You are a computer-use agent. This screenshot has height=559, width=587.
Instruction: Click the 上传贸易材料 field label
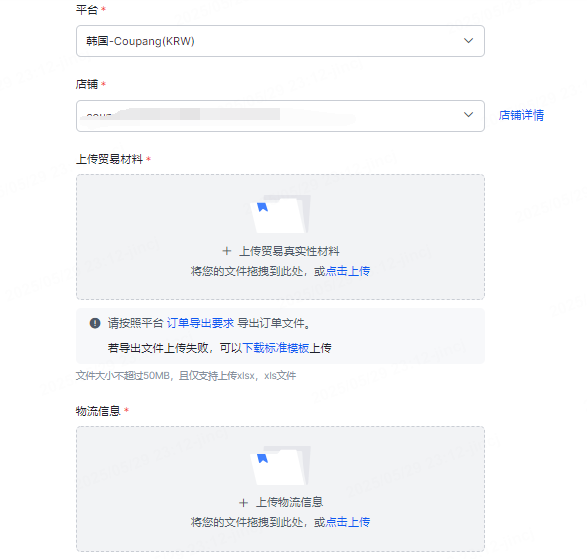(x=109, y=159)
